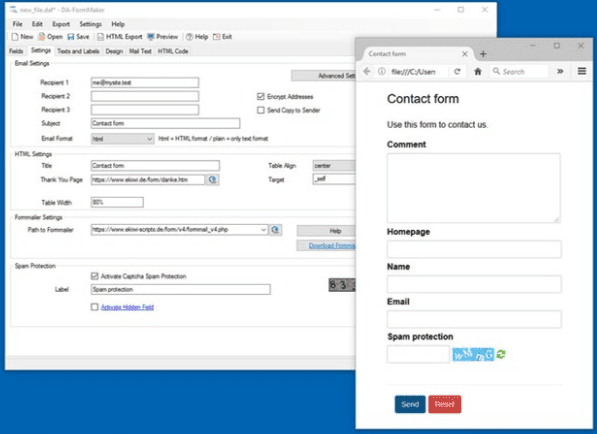Click the Recipient 1 input field
Screen dimensions: 597x434
click(145, 83)
